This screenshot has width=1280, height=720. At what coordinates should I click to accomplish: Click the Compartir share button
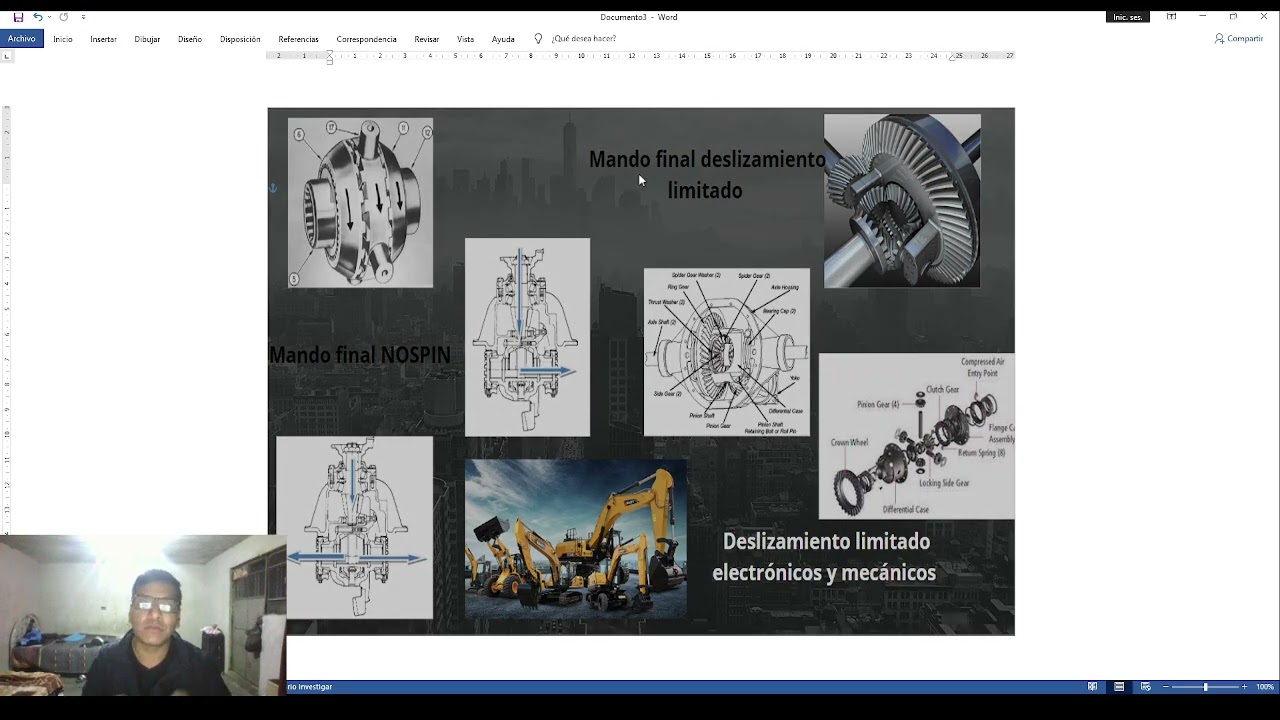click(1239, 39)
